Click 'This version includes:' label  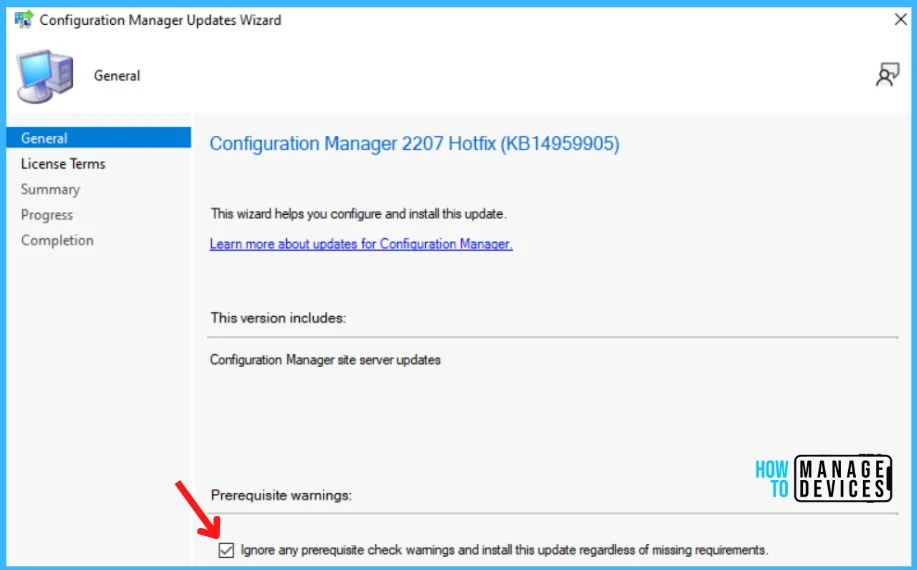278,318
